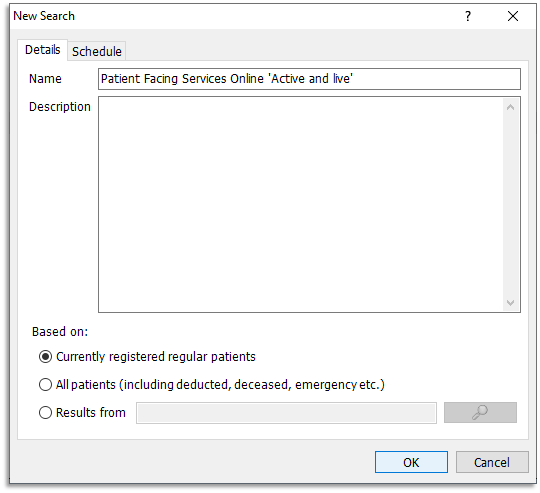Click the New Search title bar
The image size is (540, 493).
pyautogui.click(x=234, y=16)
